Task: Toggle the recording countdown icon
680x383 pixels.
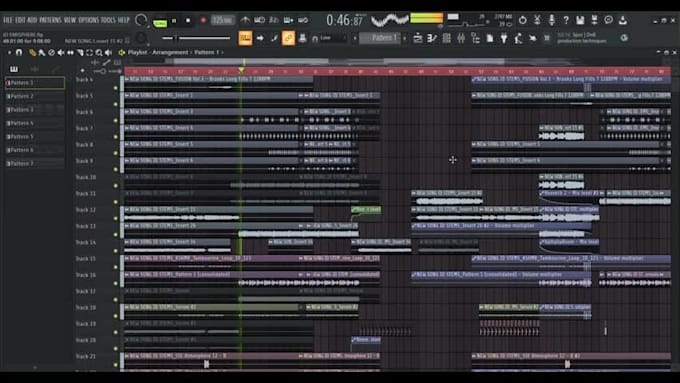Action: [274, 20]
